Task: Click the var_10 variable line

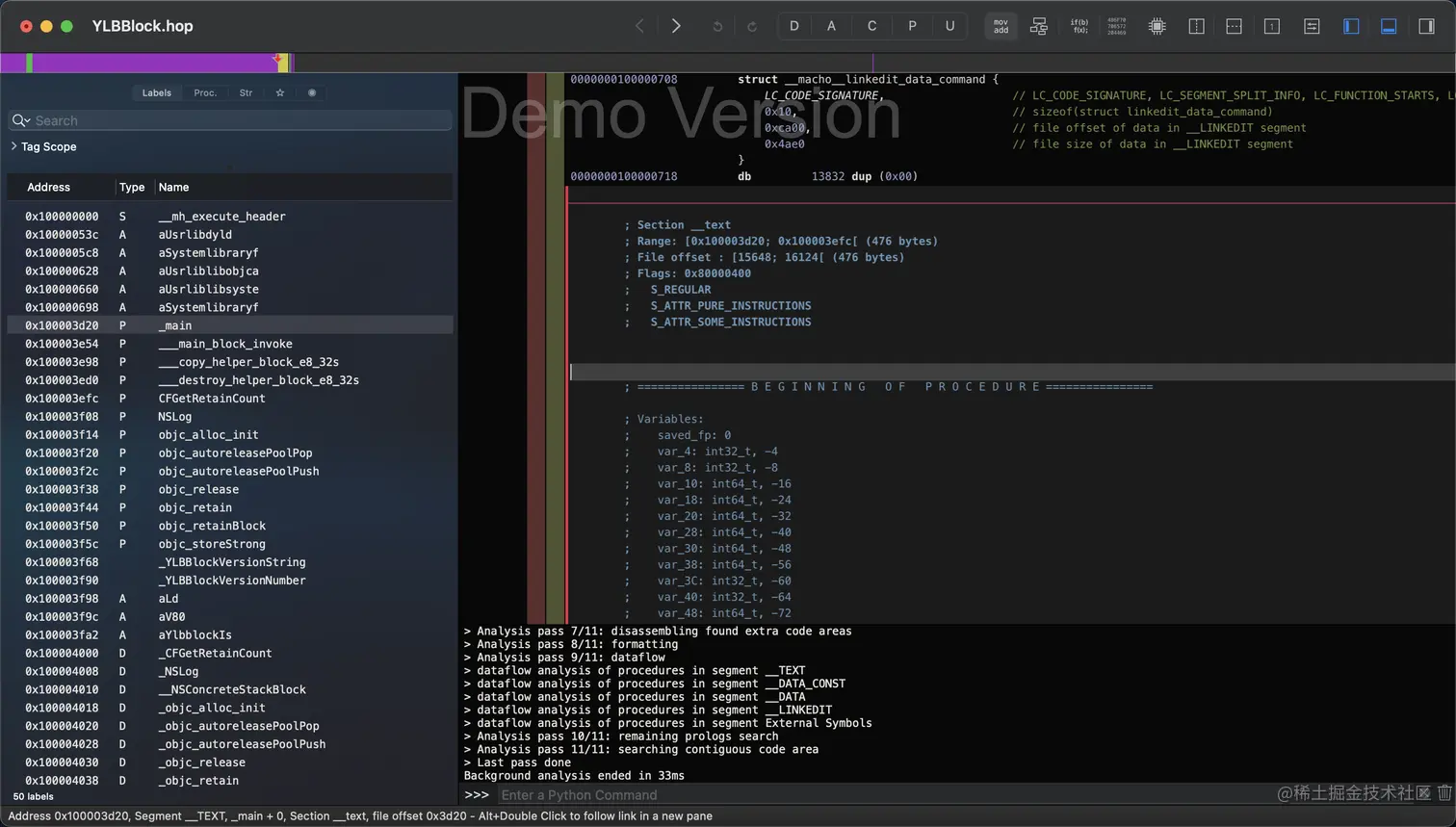Action: pyautogui.click(x=724, y=484)
